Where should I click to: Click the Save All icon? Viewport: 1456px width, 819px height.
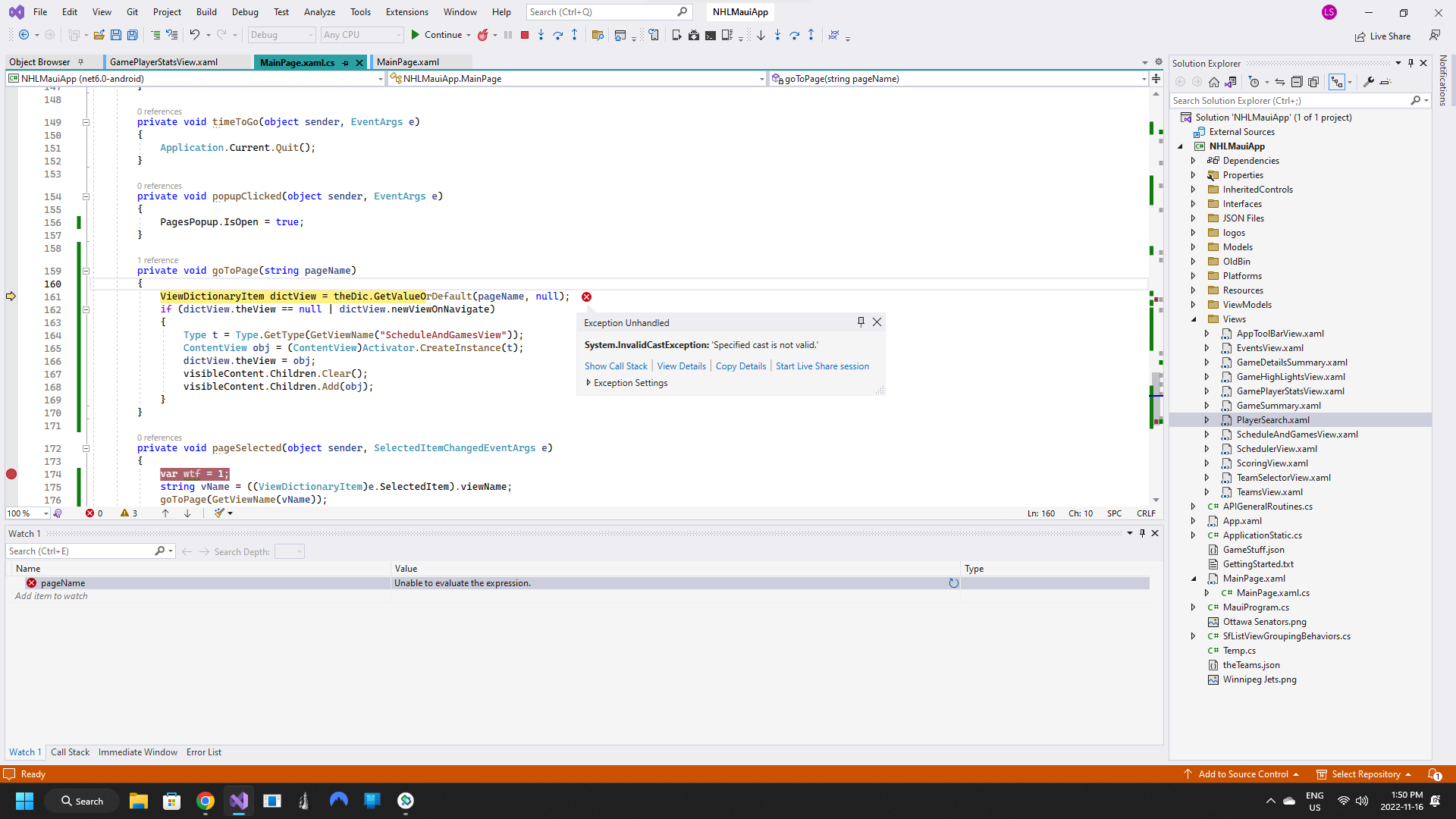pyautogui.click(x=133, y=35)
